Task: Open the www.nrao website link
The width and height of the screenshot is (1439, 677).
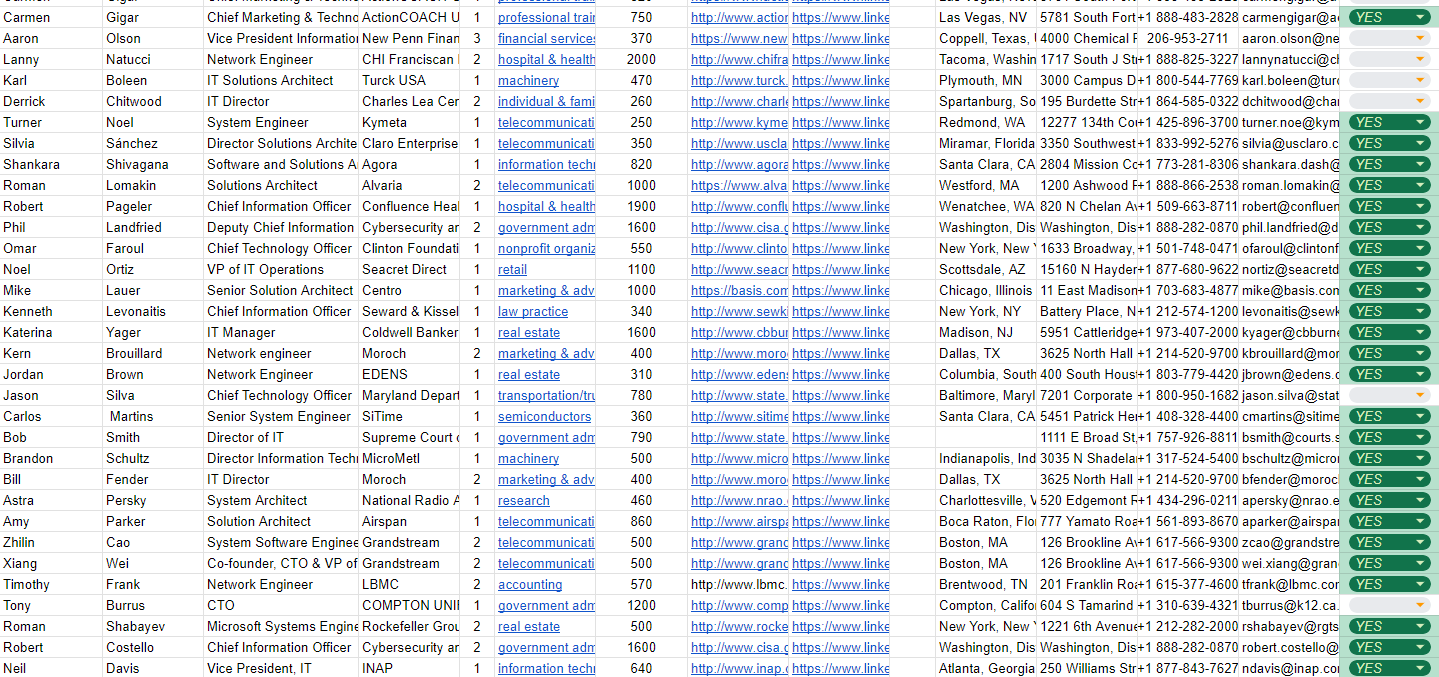Action: (739, 500)
